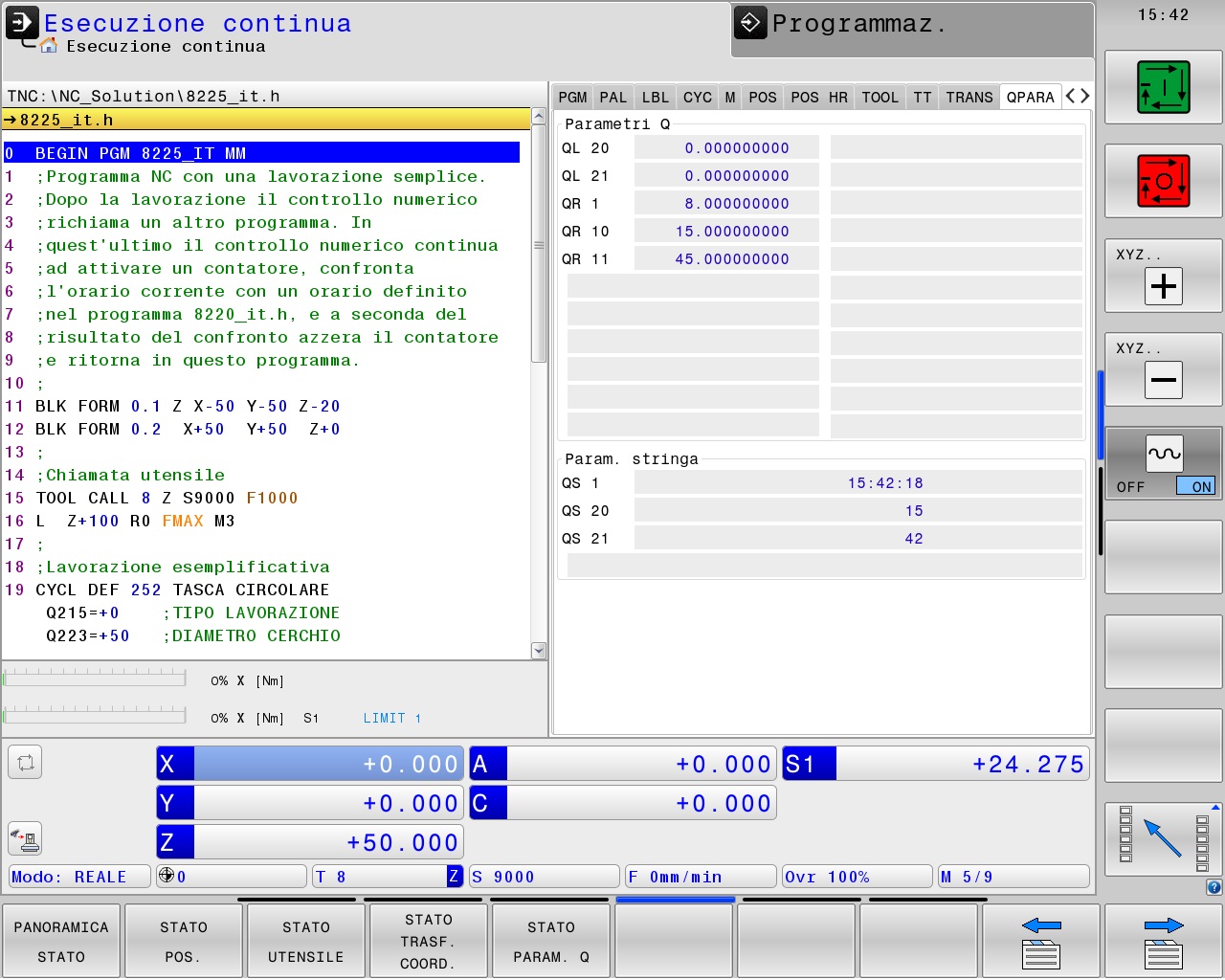Switch to the M tab
The height and width of the screenshot is (980, 1225).
730,97
